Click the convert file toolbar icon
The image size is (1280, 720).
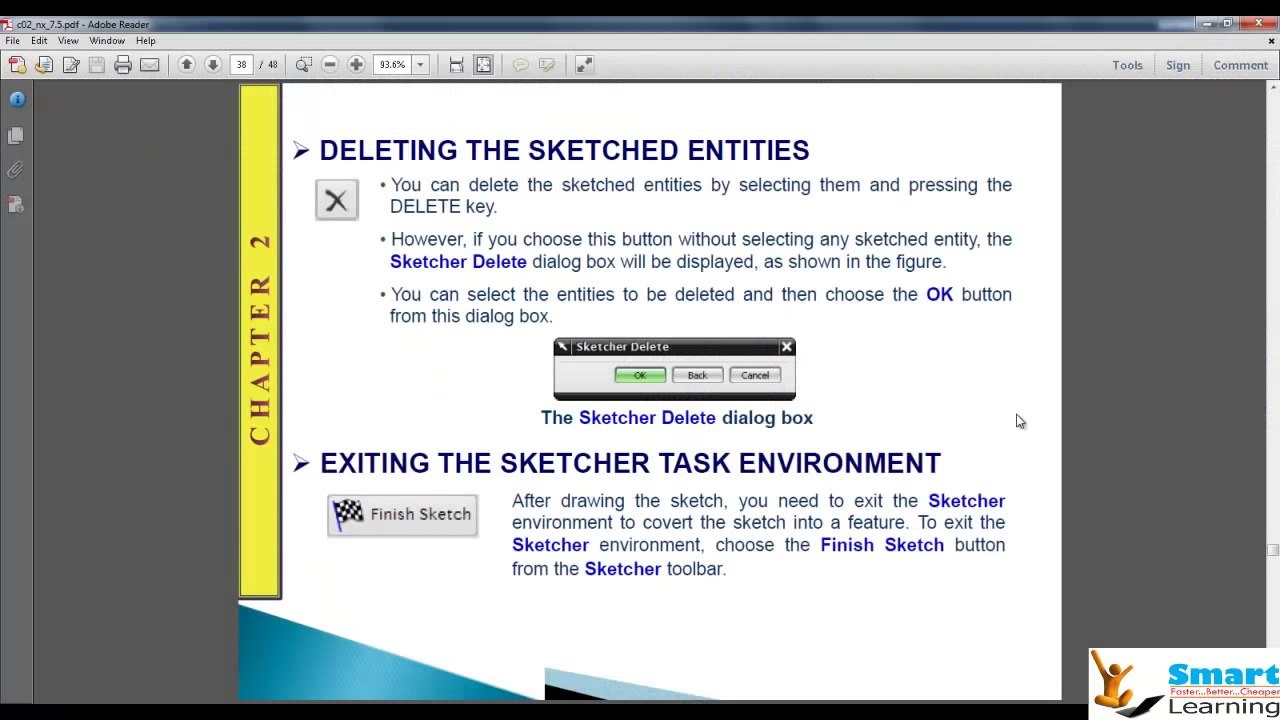[44, 65]
